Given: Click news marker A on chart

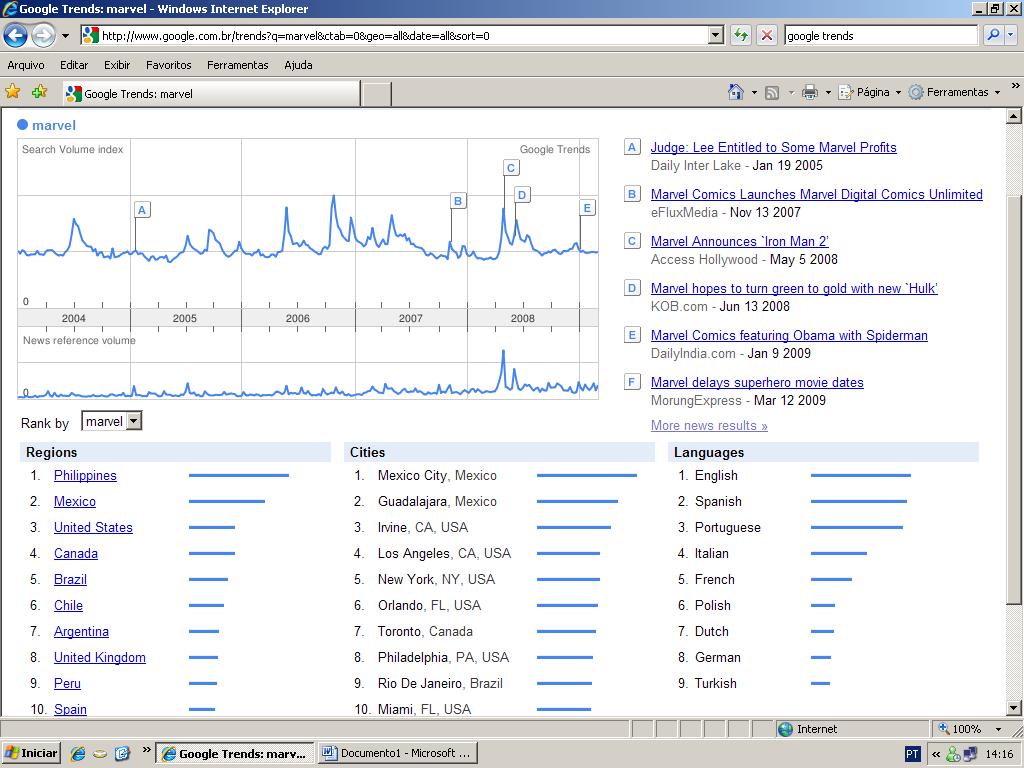Looking at the screenshot, I should click(x=142, y=210).
